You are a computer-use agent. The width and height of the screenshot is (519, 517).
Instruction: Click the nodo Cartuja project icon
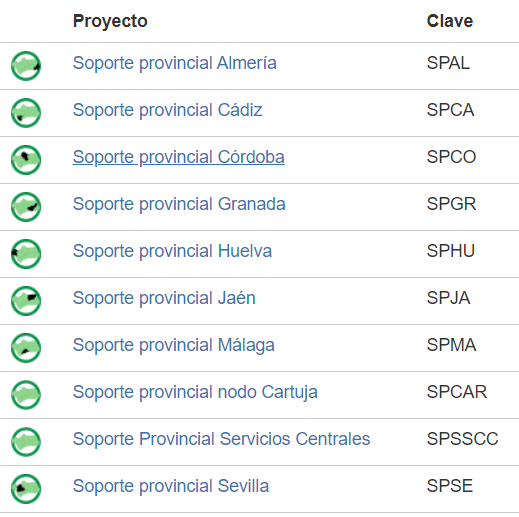pos(26,395)
